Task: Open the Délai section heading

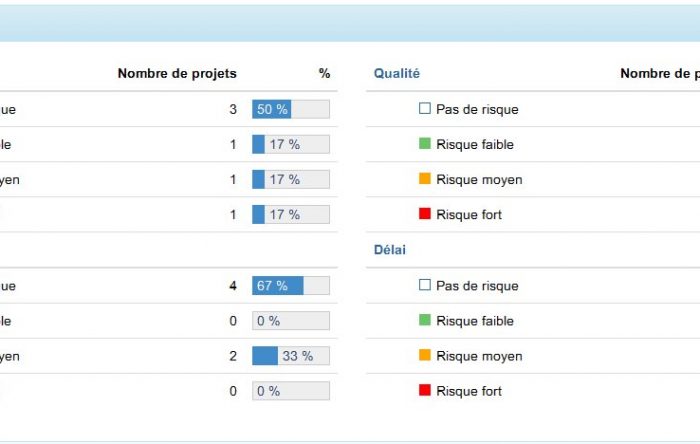Action: click(x=389, y=249)
